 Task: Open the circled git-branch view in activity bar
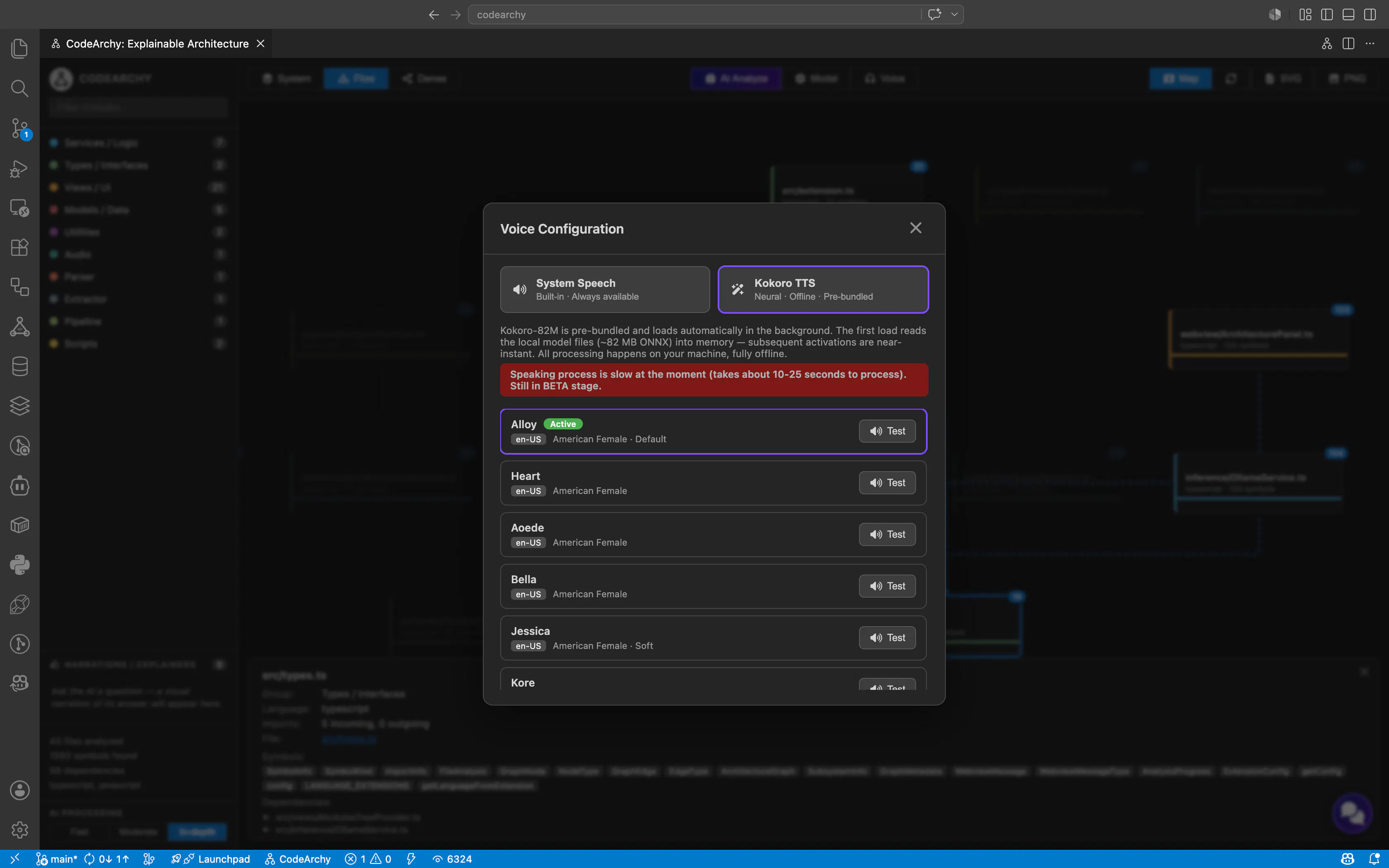pyautogui.click(x=19, y=644)
